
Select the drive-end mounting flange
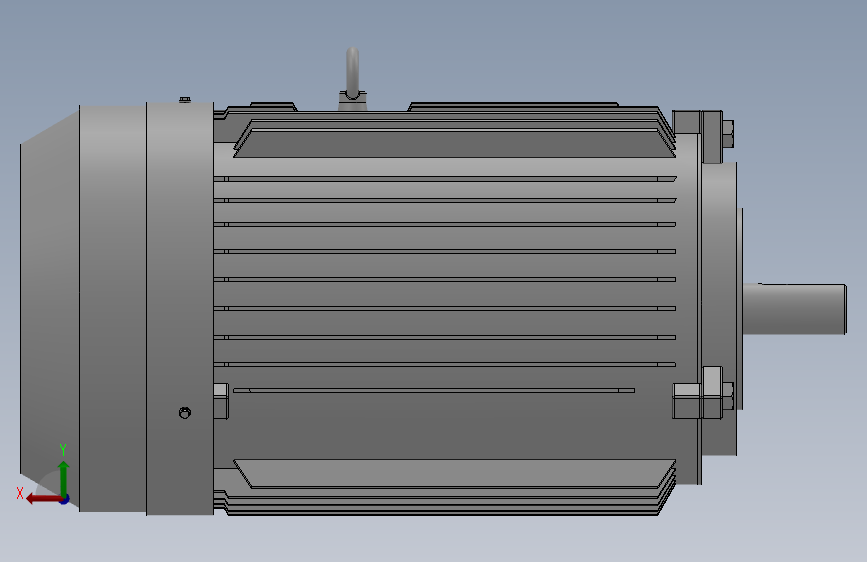tap(718, 309)
